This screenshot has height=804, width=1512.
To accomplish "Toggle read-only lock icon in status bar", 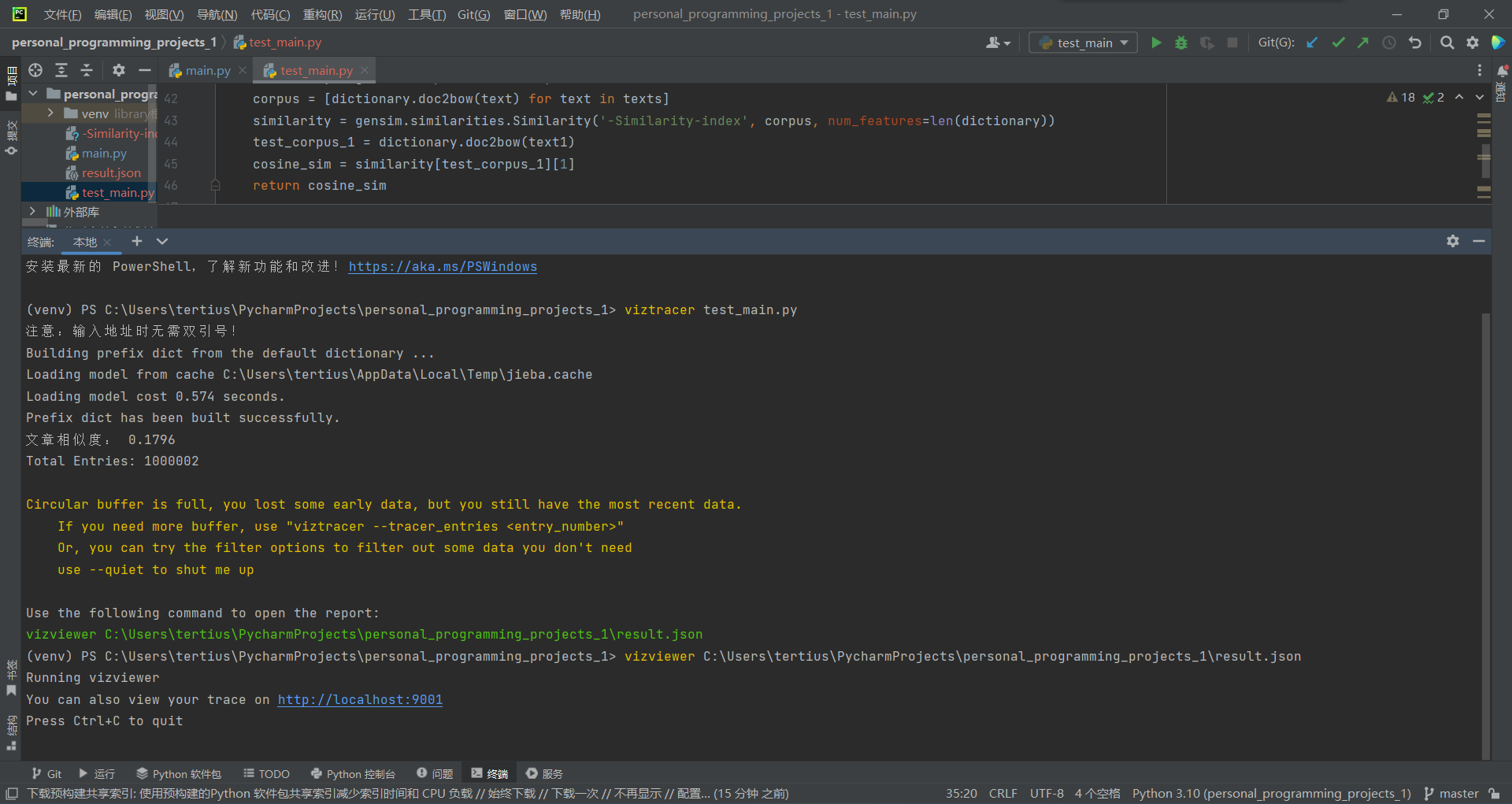I will [1494, 794].
